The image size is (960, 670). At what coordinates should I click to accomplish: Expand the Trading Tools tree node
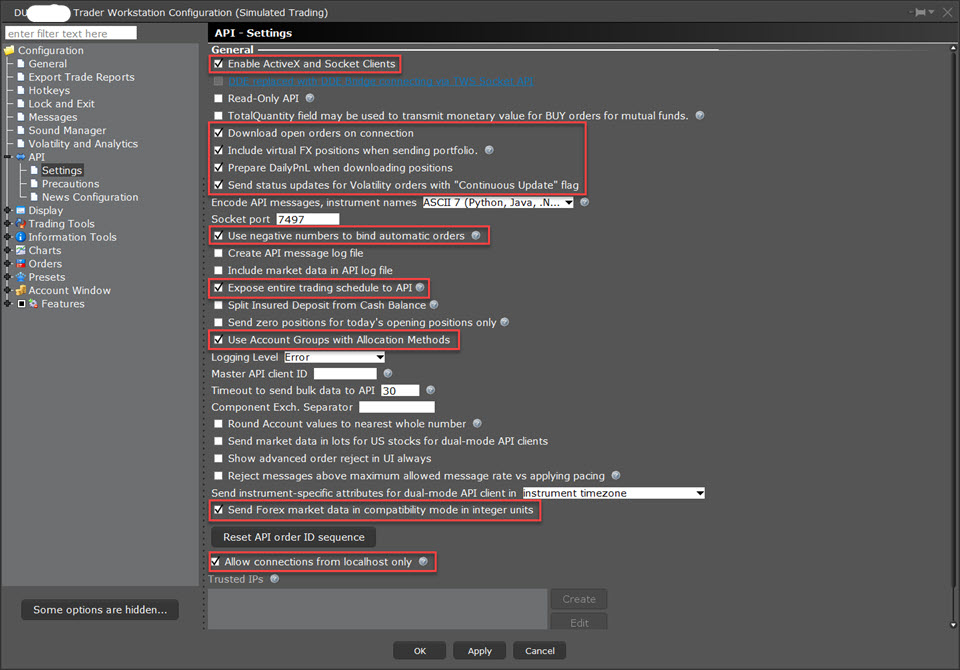click(9, 224)
